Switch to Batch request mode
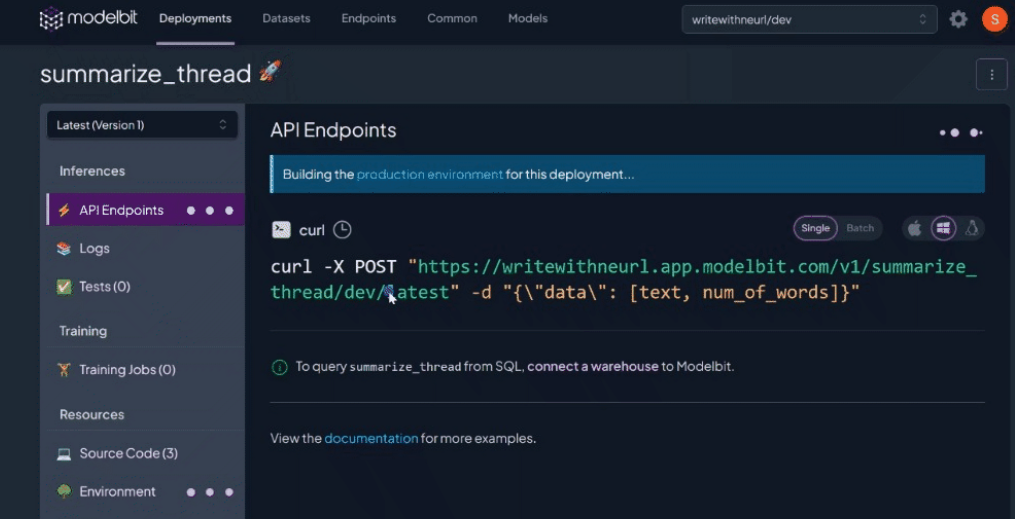Screen dimensions: 1015x519 click(x=860, y=228)
